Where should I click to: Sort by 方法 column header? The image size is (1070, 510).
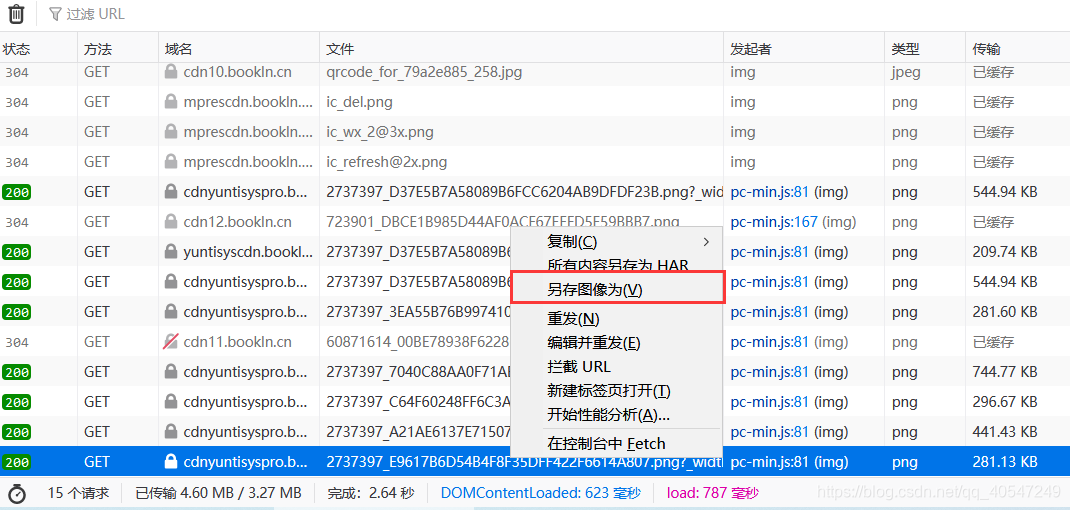pos(118,49)
